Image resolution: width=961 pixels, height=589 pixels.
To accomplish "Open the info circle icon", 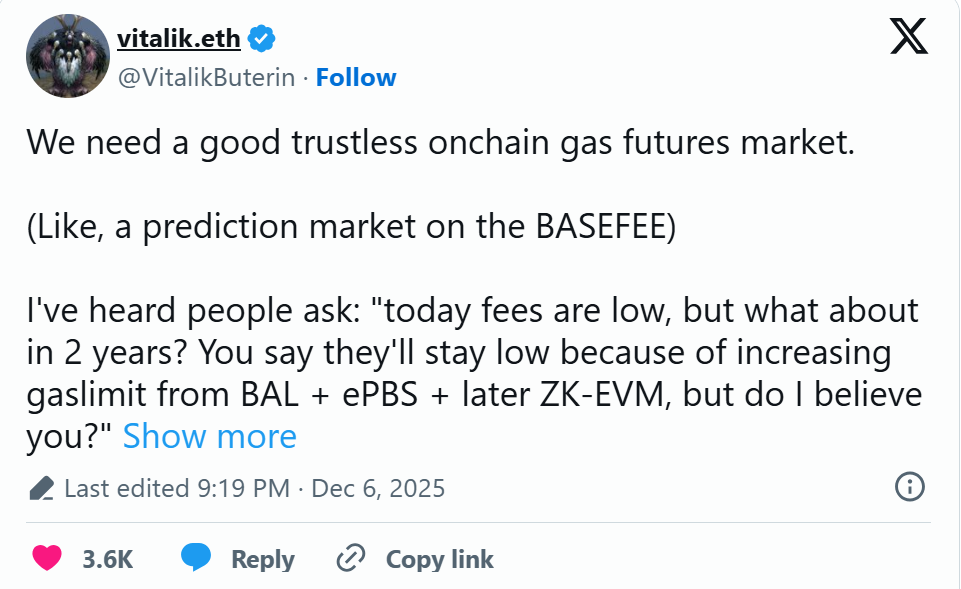I will pyautogui.click(x=908, y=487).
